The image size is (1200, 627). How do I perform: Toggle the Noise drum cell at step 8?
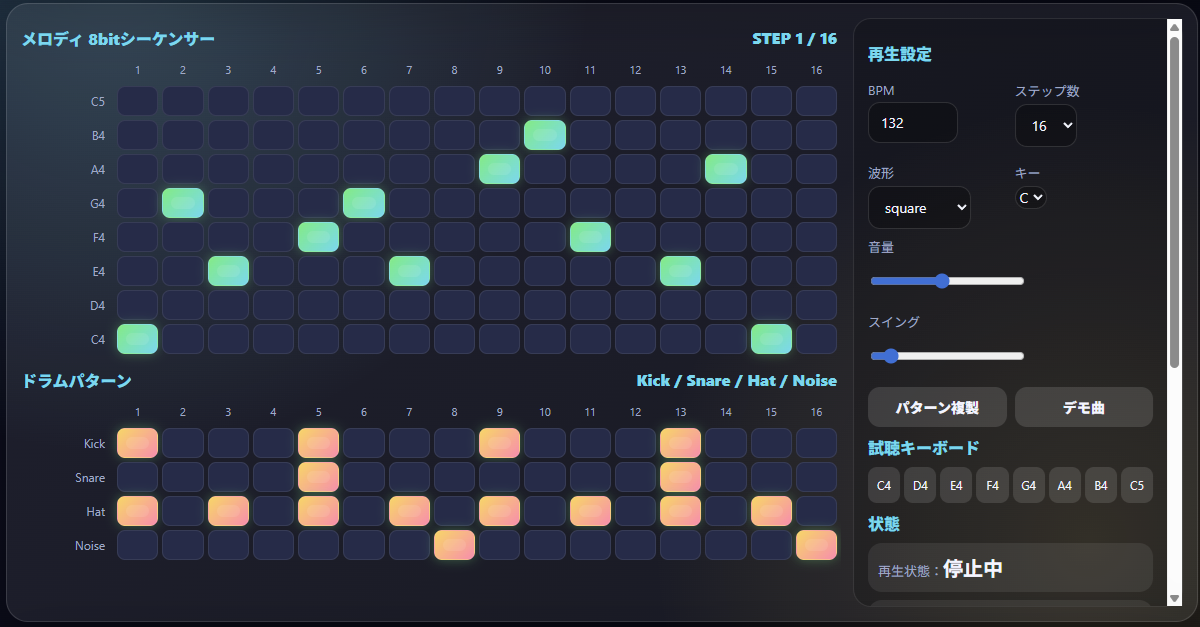point(454,545)
